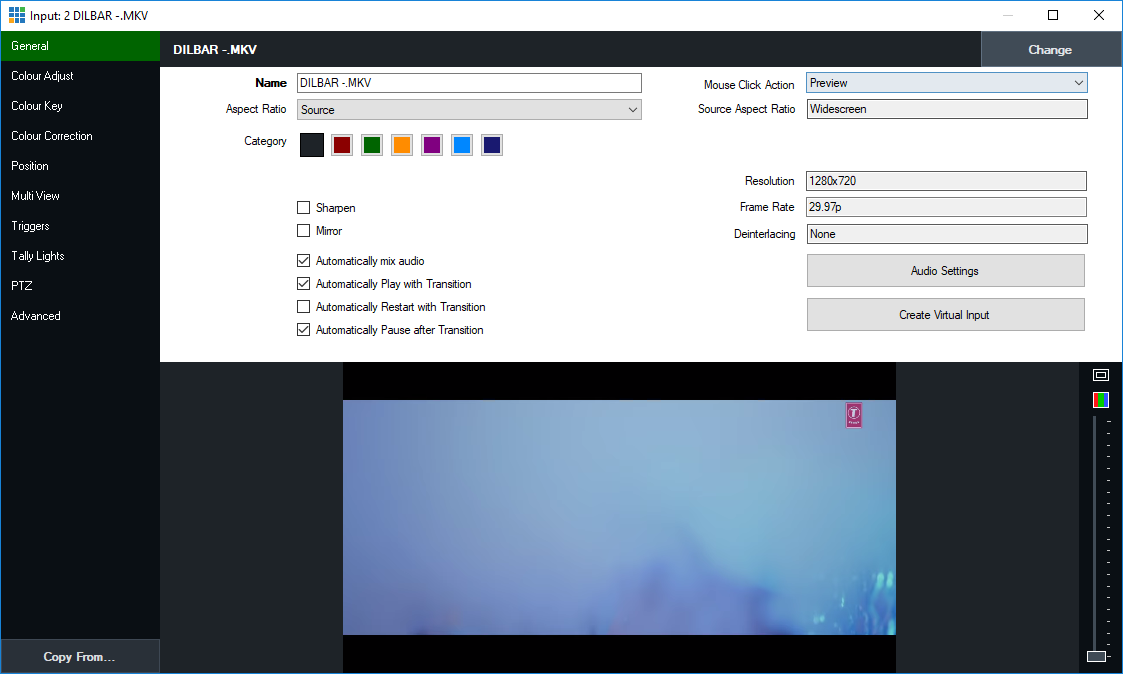Viewport: 1123px width, 674px height.
Task: Switch to the Position tab
Action: click(80, 166)
